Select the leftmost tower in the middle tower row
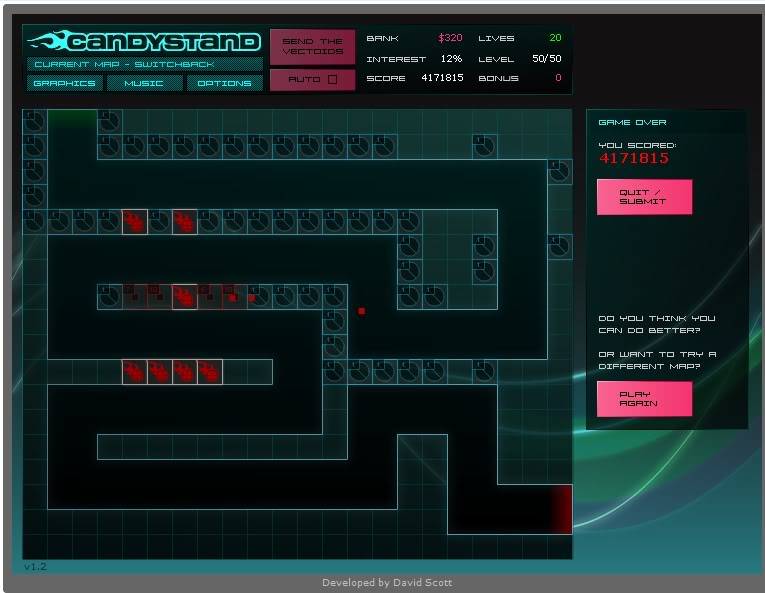 110,297
